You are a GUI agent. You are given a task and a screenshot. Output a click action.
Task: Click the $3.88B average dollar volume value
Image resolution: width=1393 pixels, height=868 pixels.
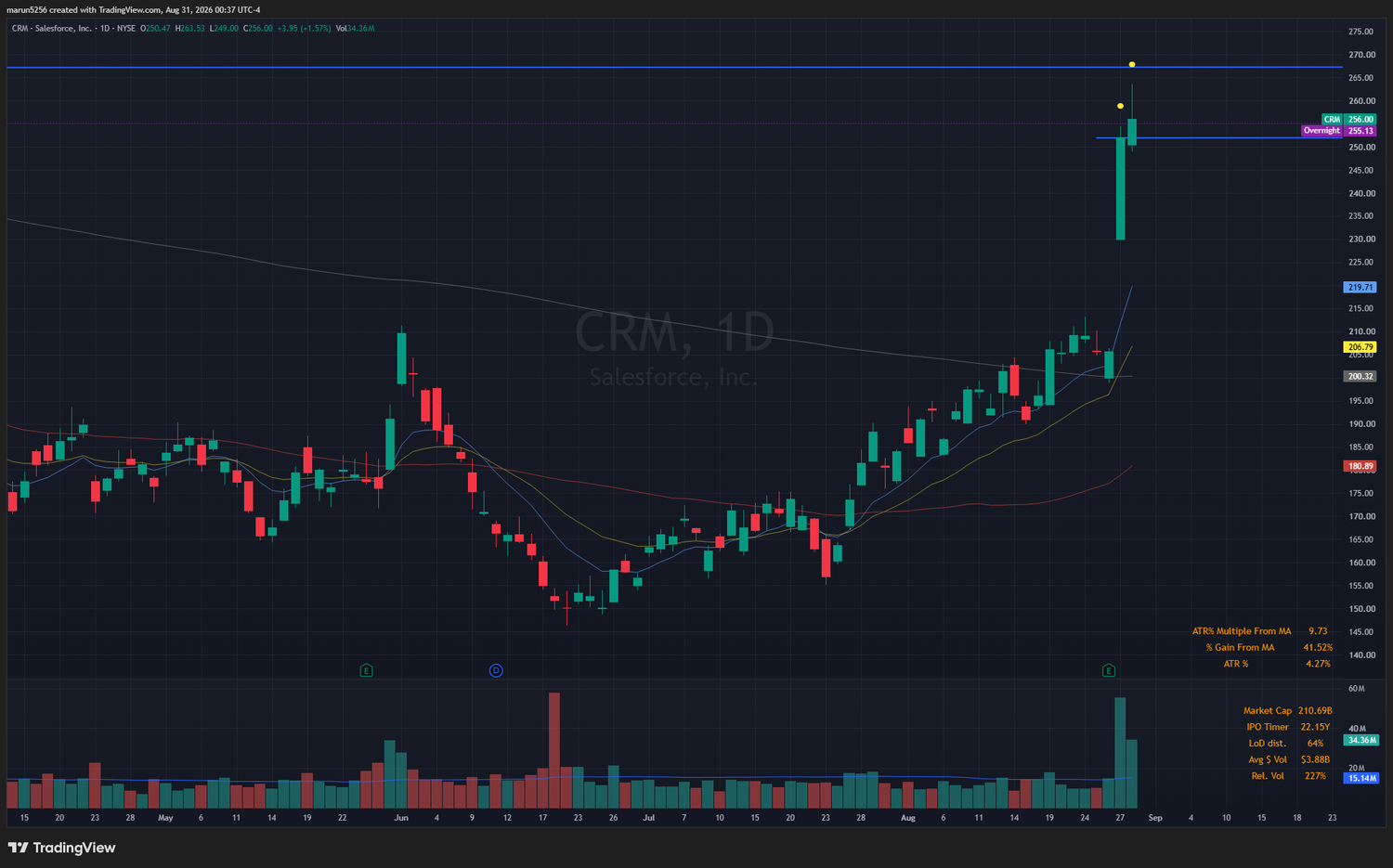point(1315,760)
